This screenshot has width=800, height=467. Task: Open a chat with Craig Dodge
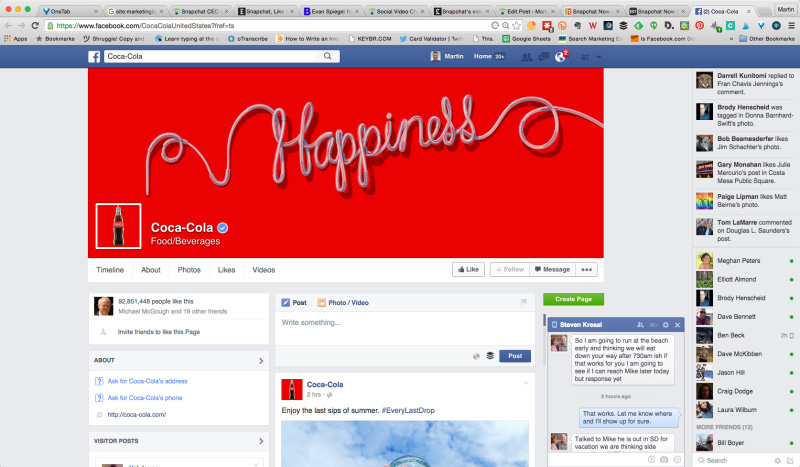coord(745,391)
